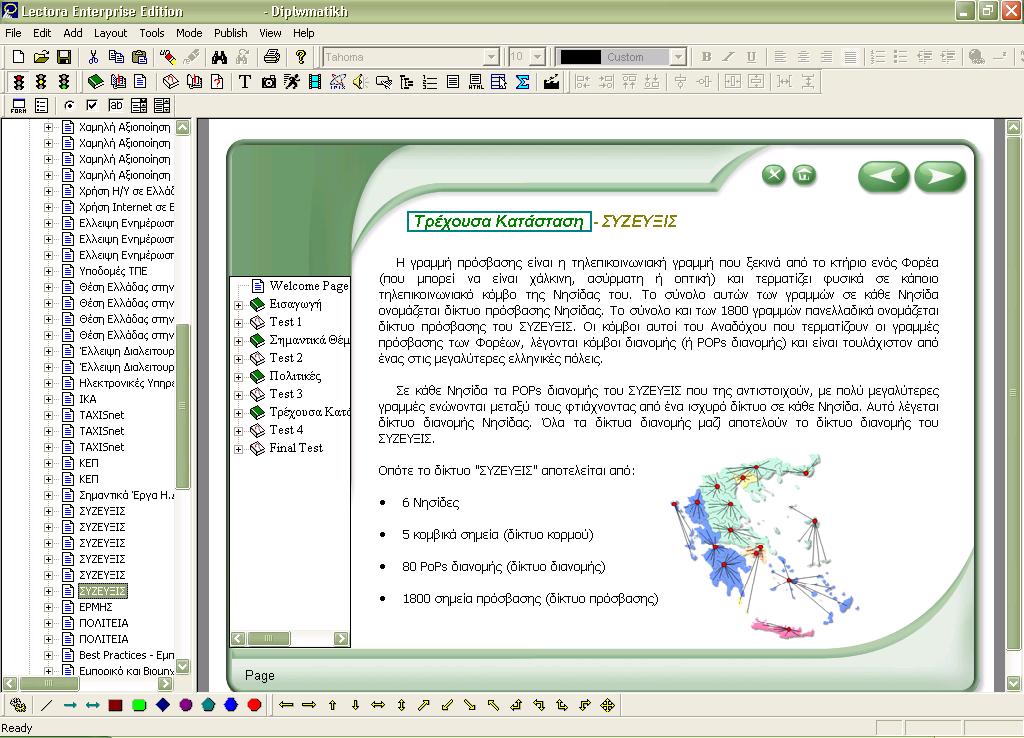Click the Open folder icon in the toolbar

41,57
